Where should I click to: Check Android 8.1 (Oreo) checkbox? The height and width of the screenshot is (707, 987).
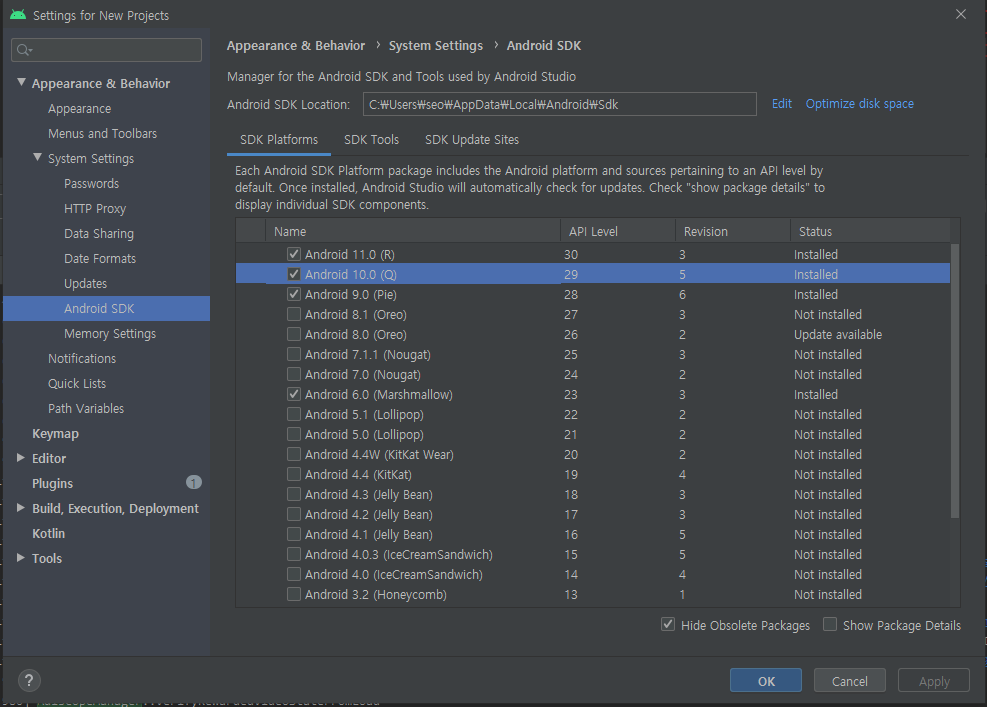tap(294, 314)
